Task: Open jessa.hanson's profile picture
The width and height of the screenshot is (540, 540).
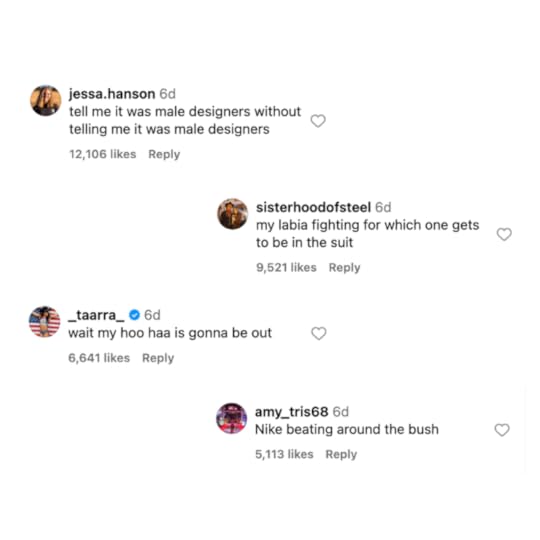Action: tap(45, 101)
